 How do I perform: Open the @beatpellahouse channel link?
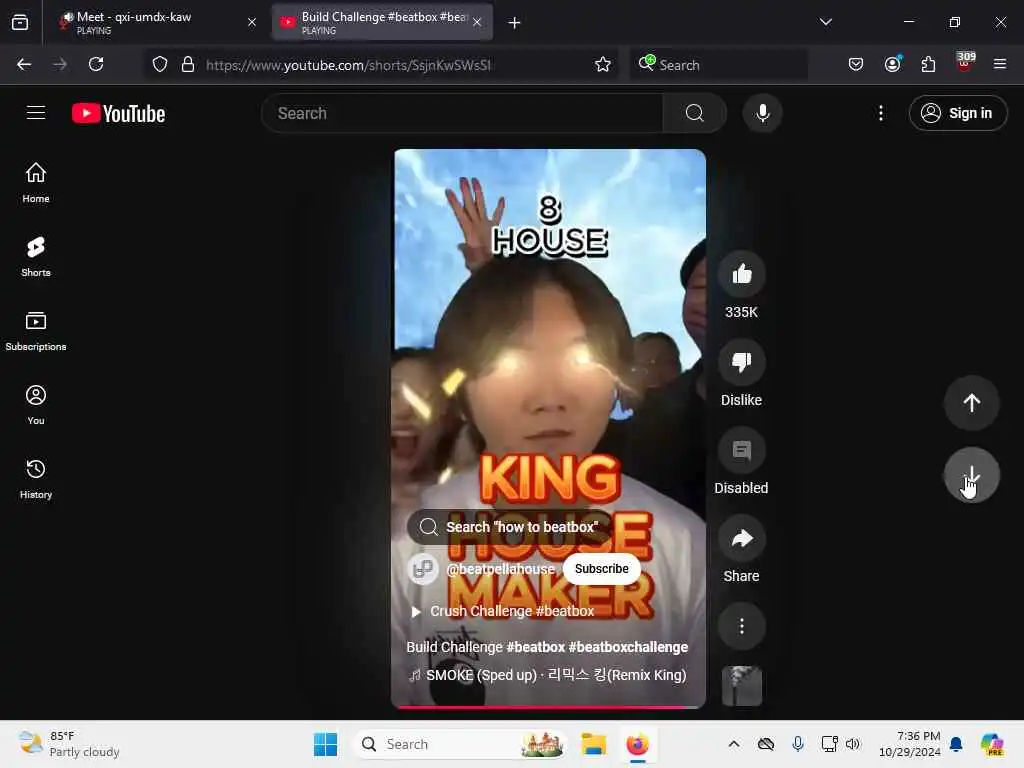tap(500, 569)
